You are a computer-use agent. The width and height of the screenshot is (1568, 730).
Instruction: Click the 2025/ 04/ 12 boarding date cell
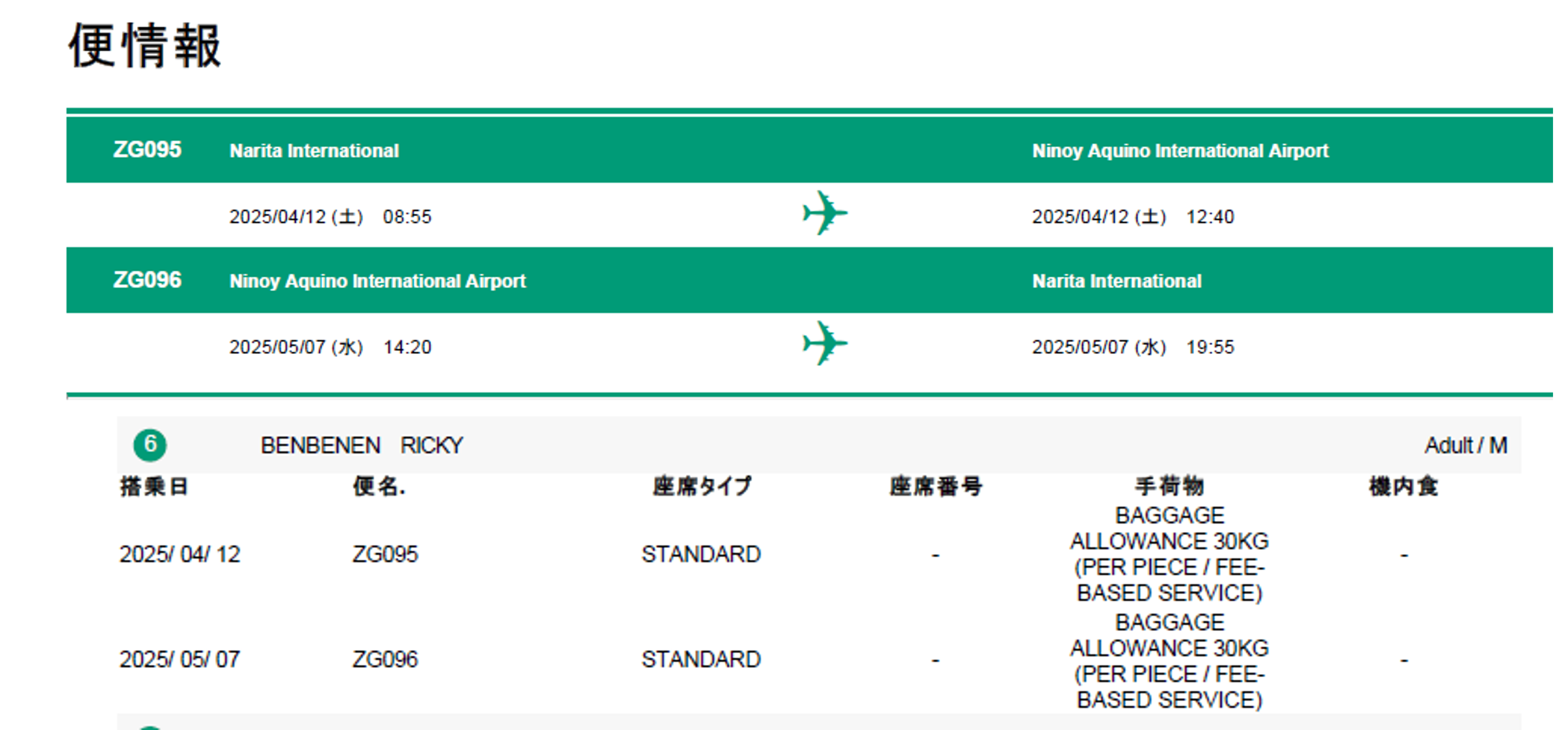(179, 554)
